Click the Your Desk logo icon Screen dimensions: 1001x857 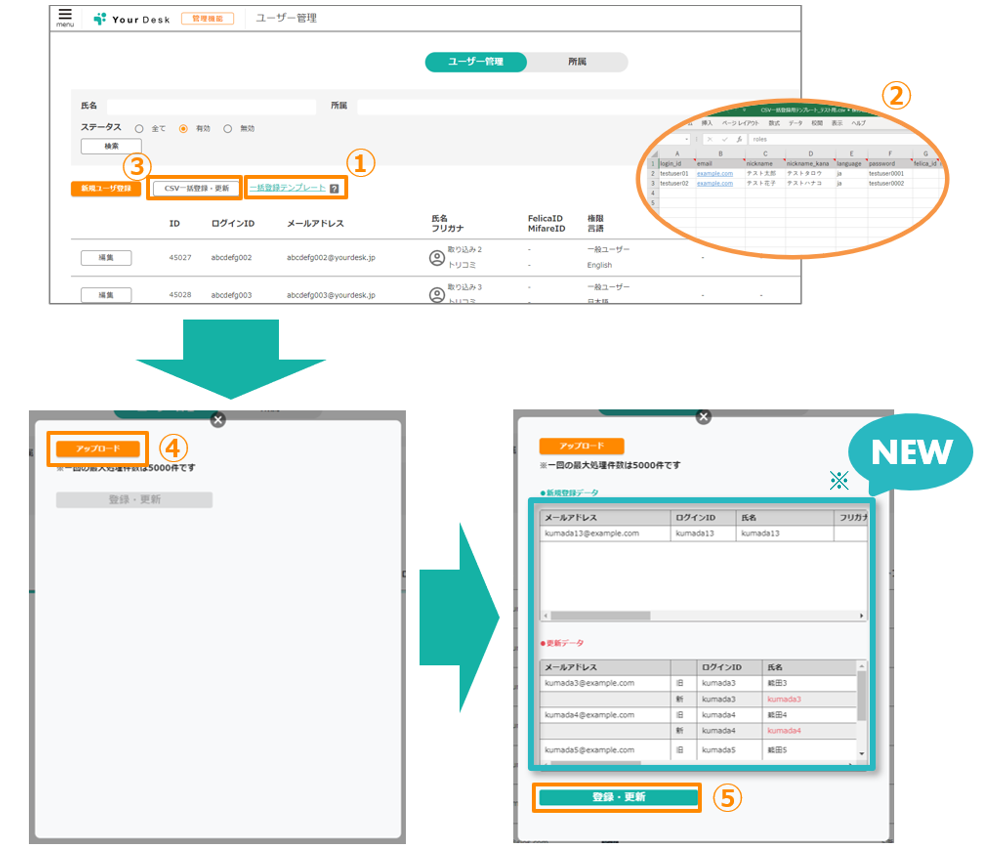pos(100,19)
